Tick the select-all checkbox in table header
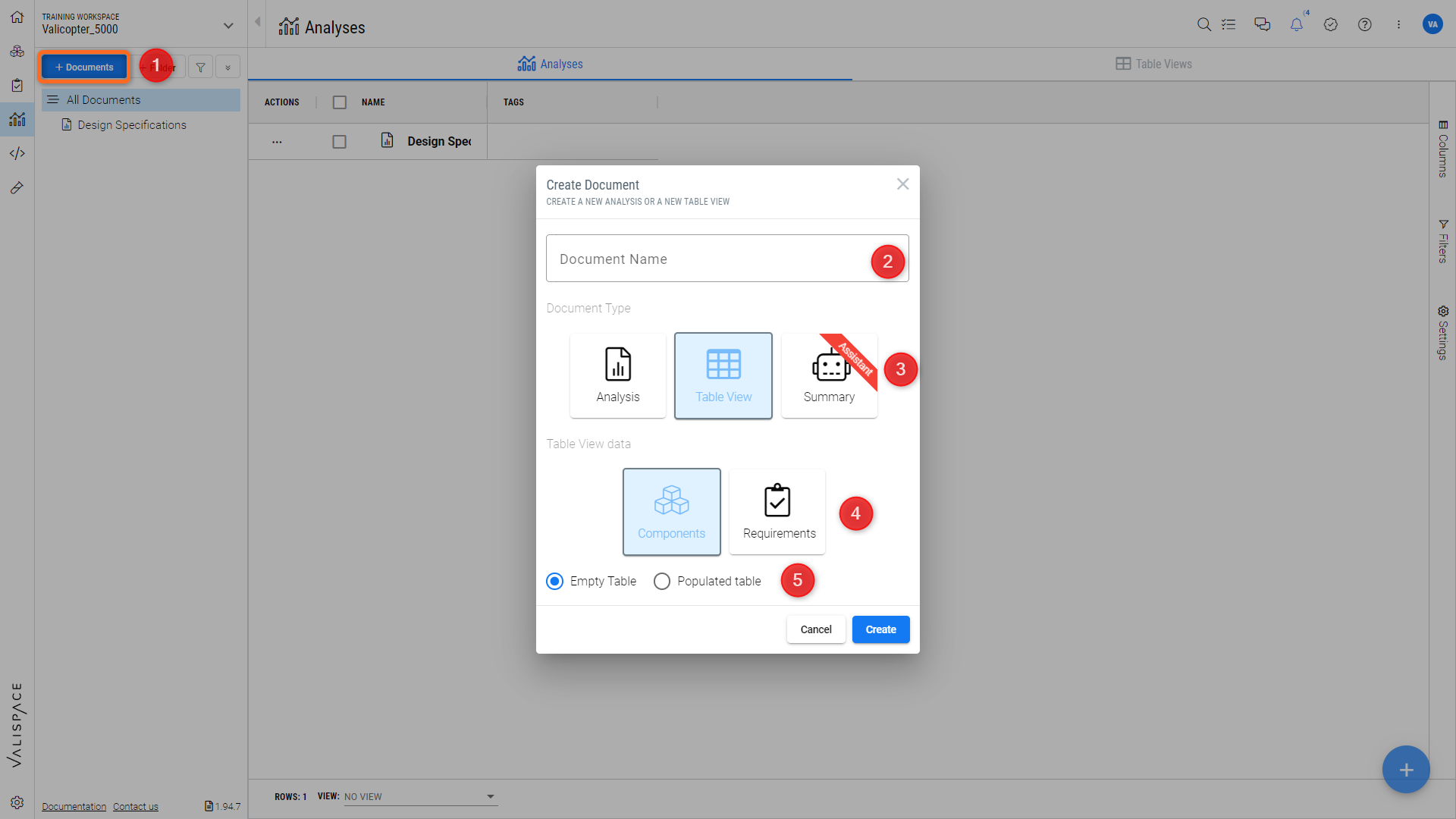 click(340, 102)
